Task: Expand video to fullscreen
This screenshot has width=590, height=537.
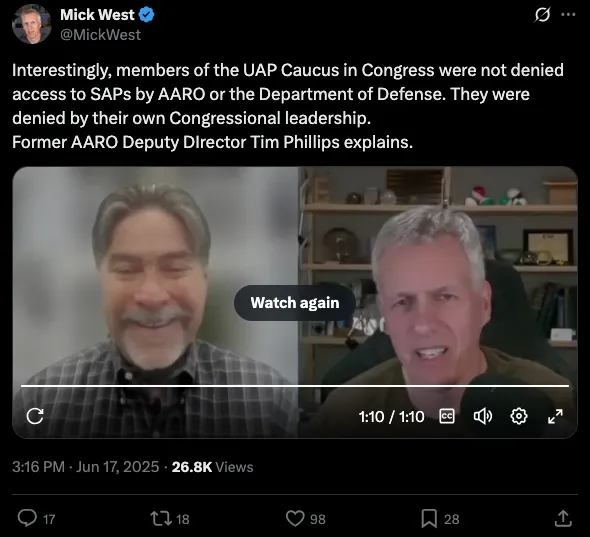Action: click(555, 416)
